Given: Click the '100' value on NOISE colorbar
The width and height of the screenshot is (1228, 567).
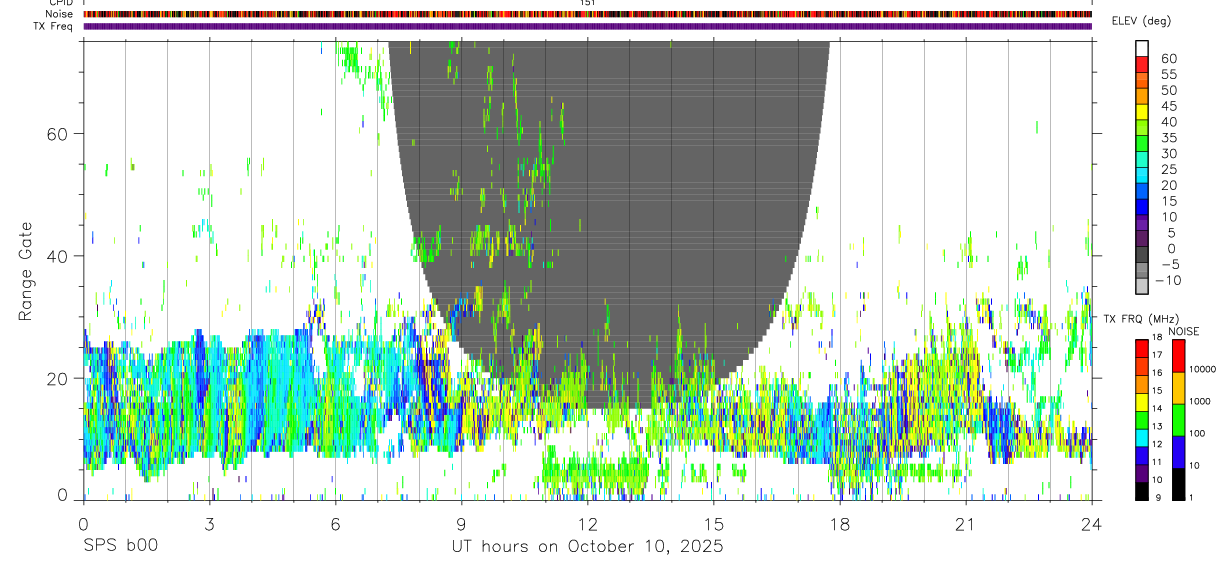Looking at the screenshot, I should [x=1198, y=433].
